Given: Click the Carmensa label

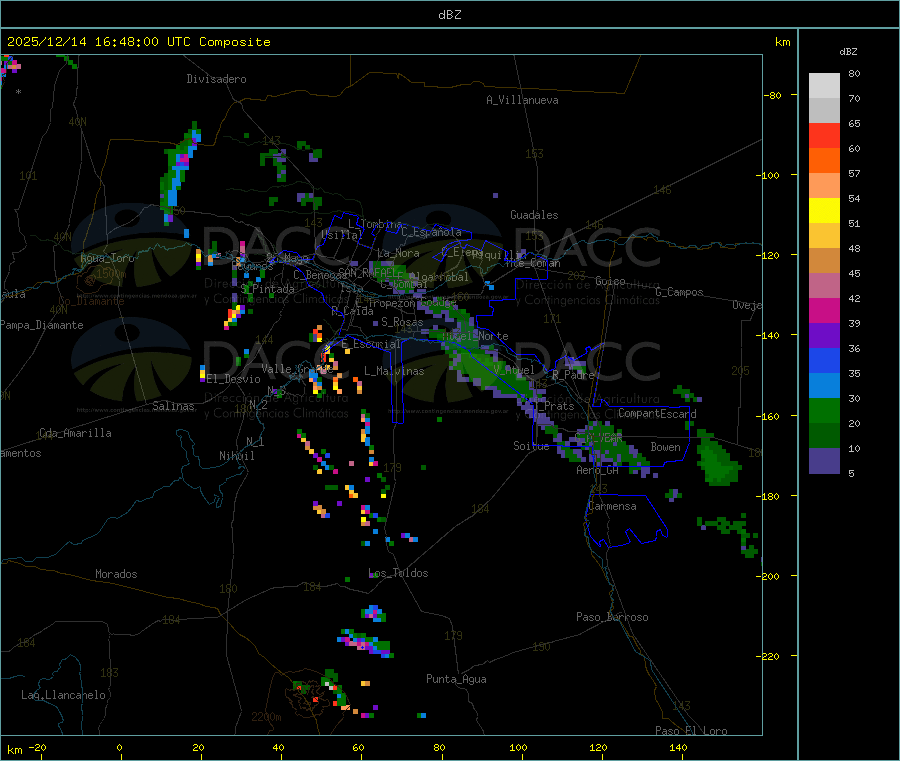Looking at the screenshot, I should click(x=612, y=506).
